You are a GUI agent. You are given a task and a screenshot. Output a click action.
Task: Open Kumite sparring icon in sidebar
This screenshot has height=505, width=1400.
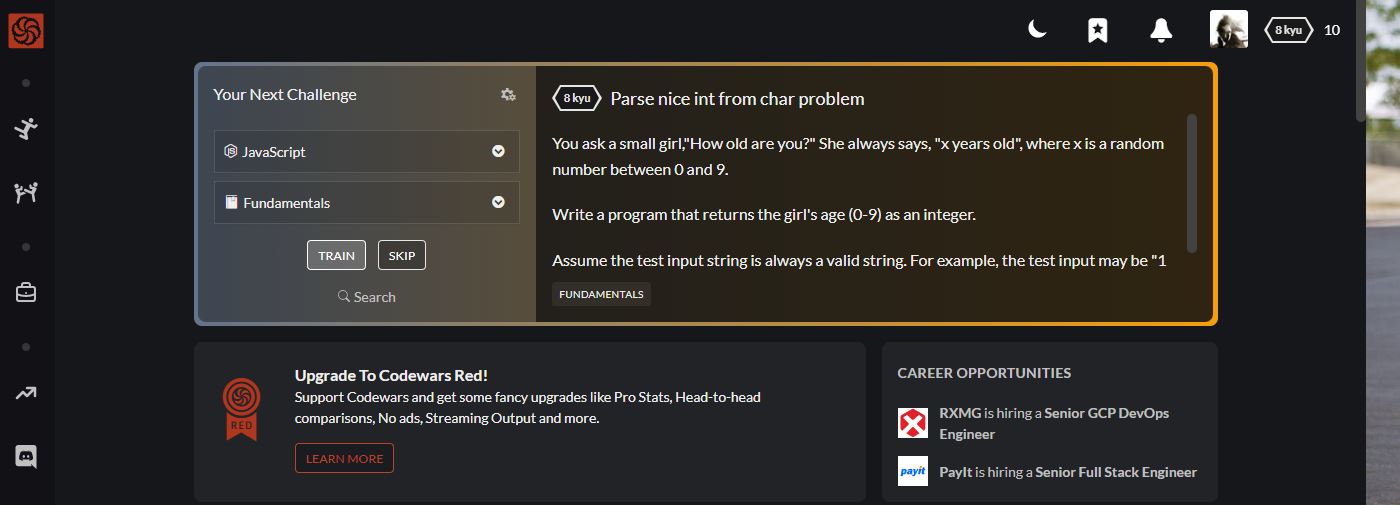click(26, 193)
